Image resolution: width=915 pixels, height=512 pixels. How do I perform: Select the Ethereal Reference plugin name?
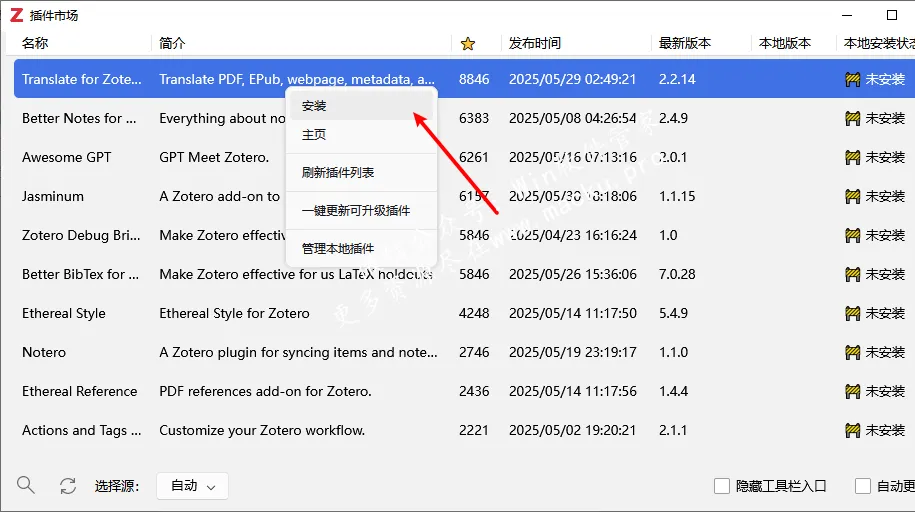(79, 392)
